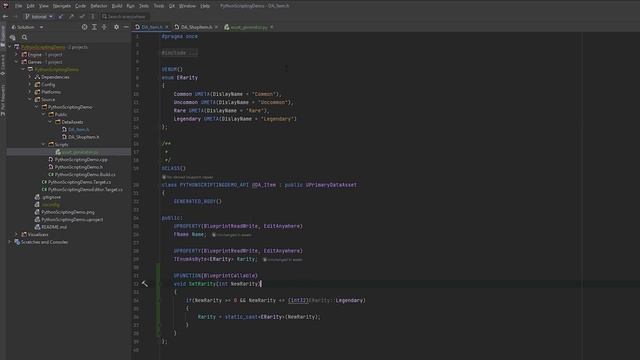The height and width of the screenshot is (360, 640).
Task: Collapse the Scripts folder
Action: [x=43, y=144]
